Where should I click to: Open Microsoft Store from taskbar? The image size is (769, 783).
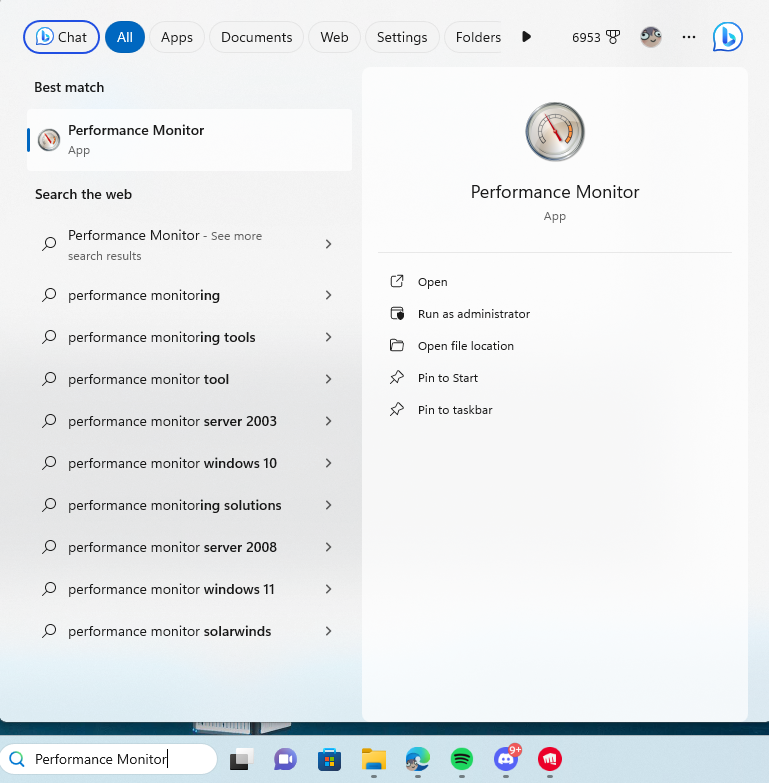coord(329,760)
